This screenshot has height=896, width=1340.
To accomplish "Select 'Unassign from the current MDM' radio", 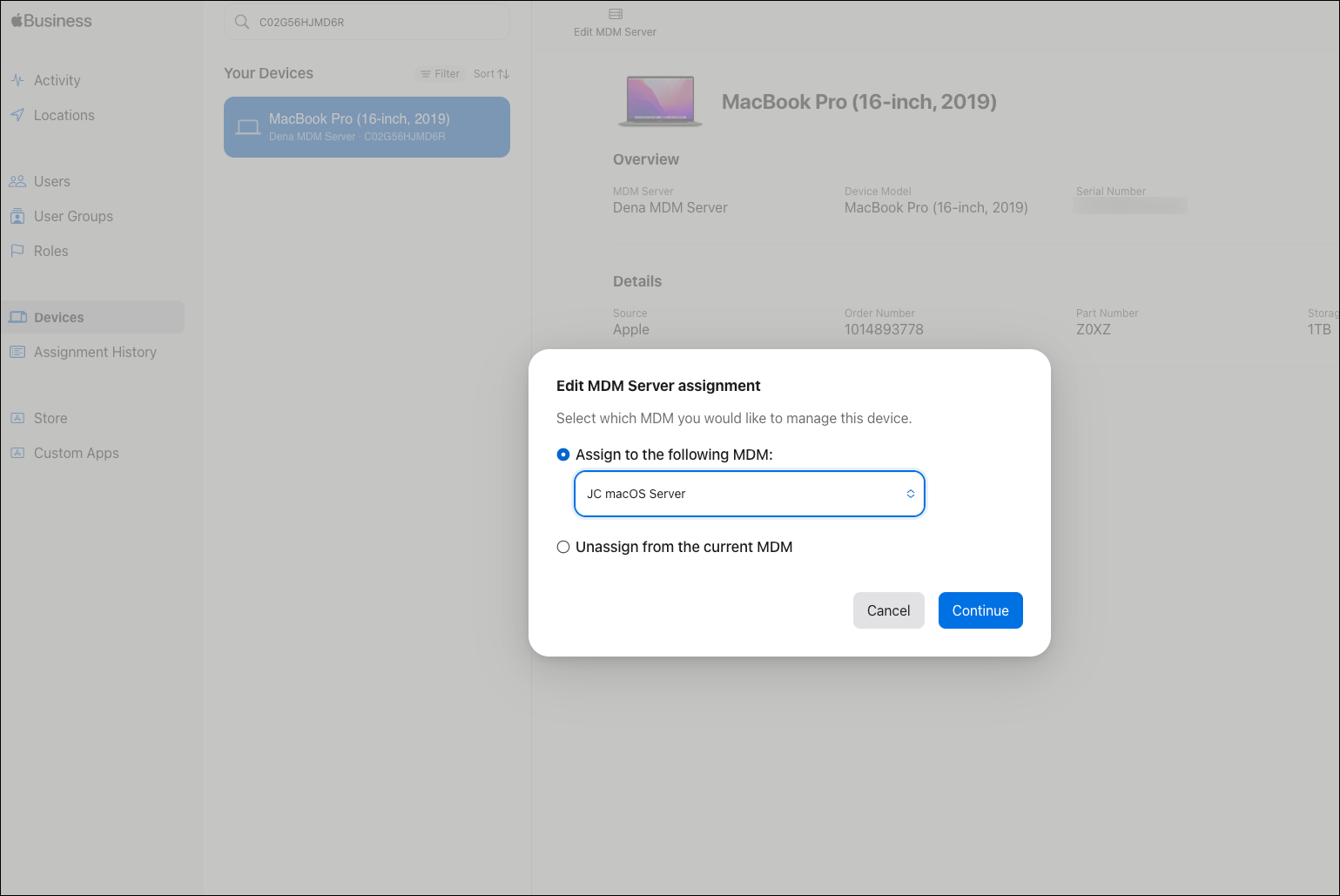I will point(563,547).
